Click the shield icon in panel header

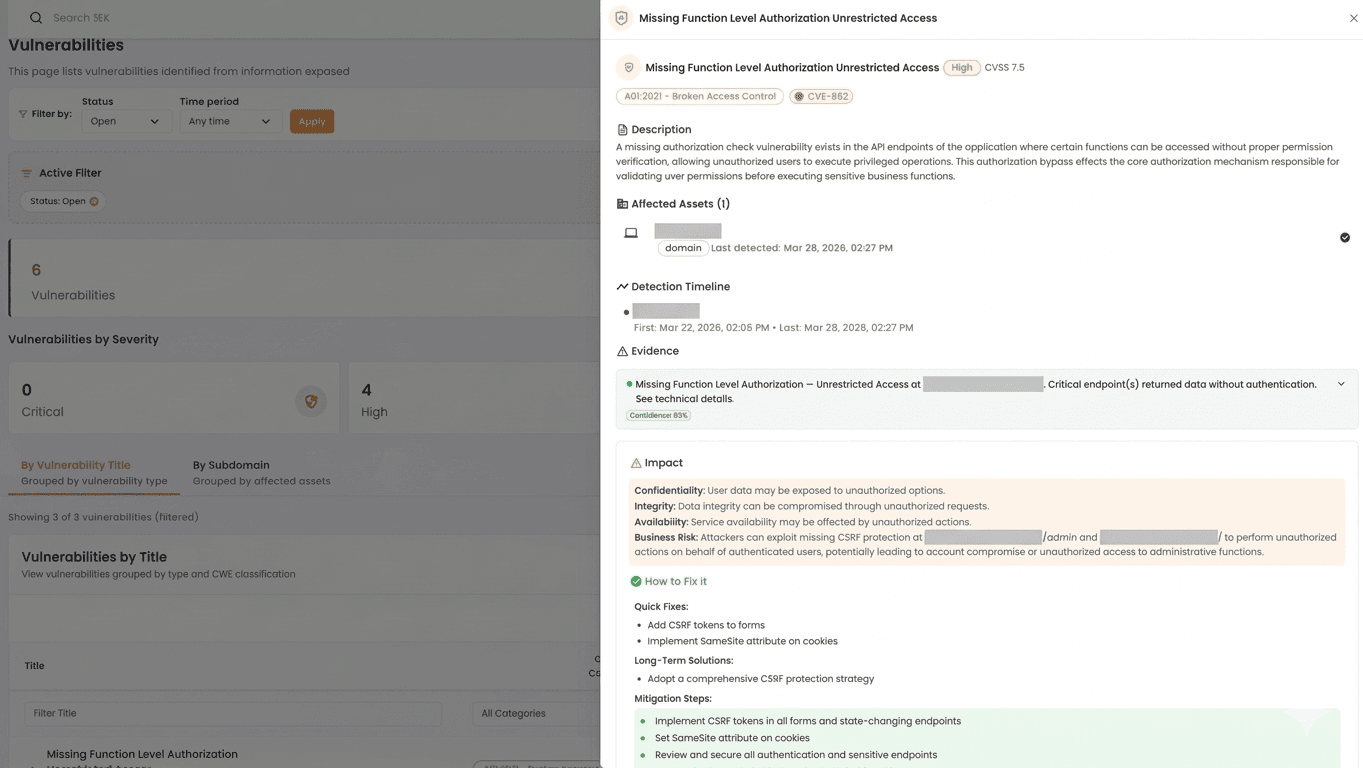coord(621,18)
